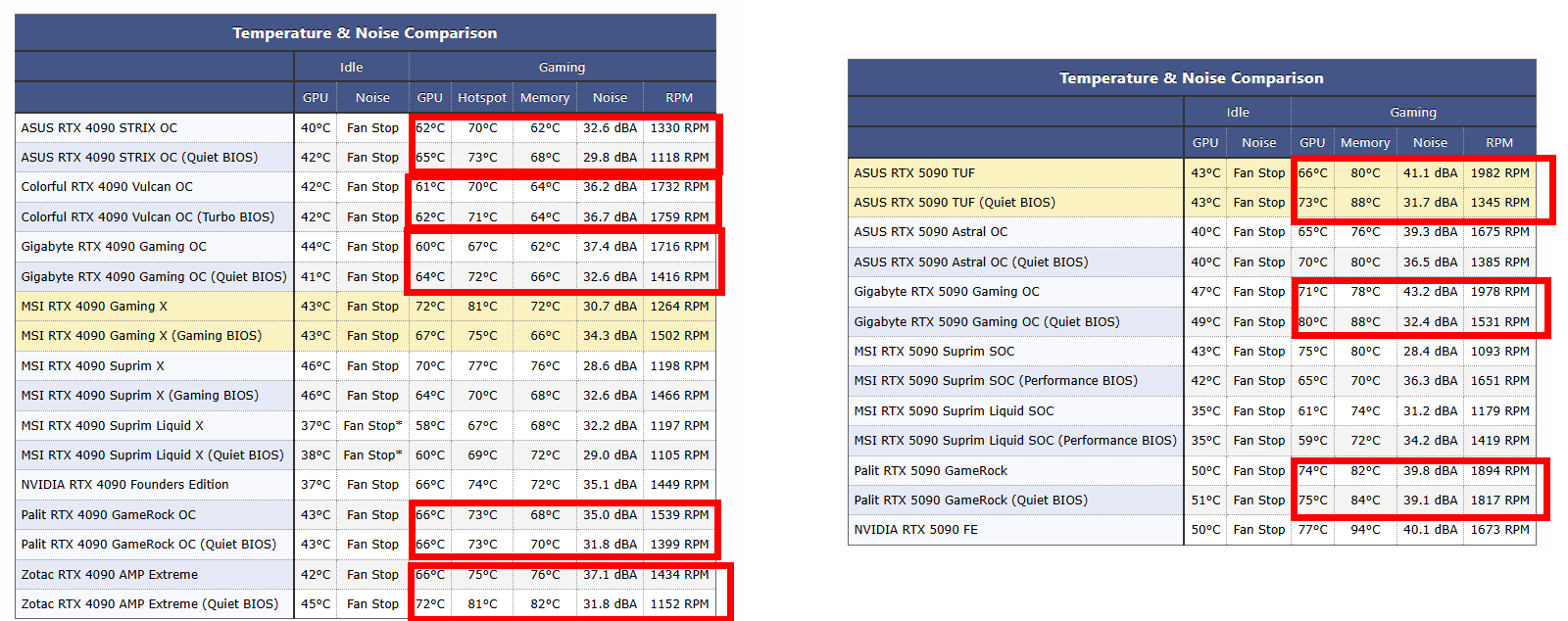The width and height of the screenshot is (1568, 621).
Task: Select Gigabyte RTX 5090 Gaming OC (Quiet BIOS)
Action: [987, 321]
